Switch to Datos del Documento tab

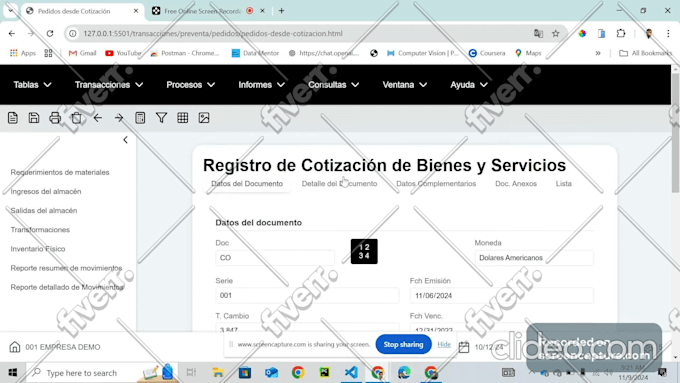[247, 183]
